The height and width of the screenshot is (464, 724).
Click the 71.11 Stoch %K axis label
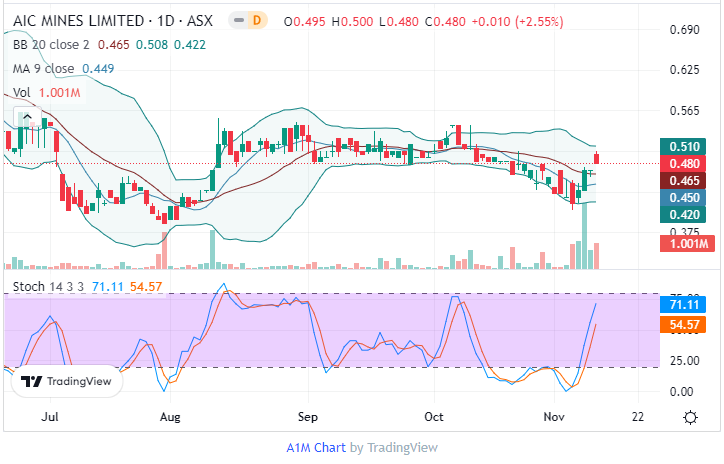click(683, 304)
